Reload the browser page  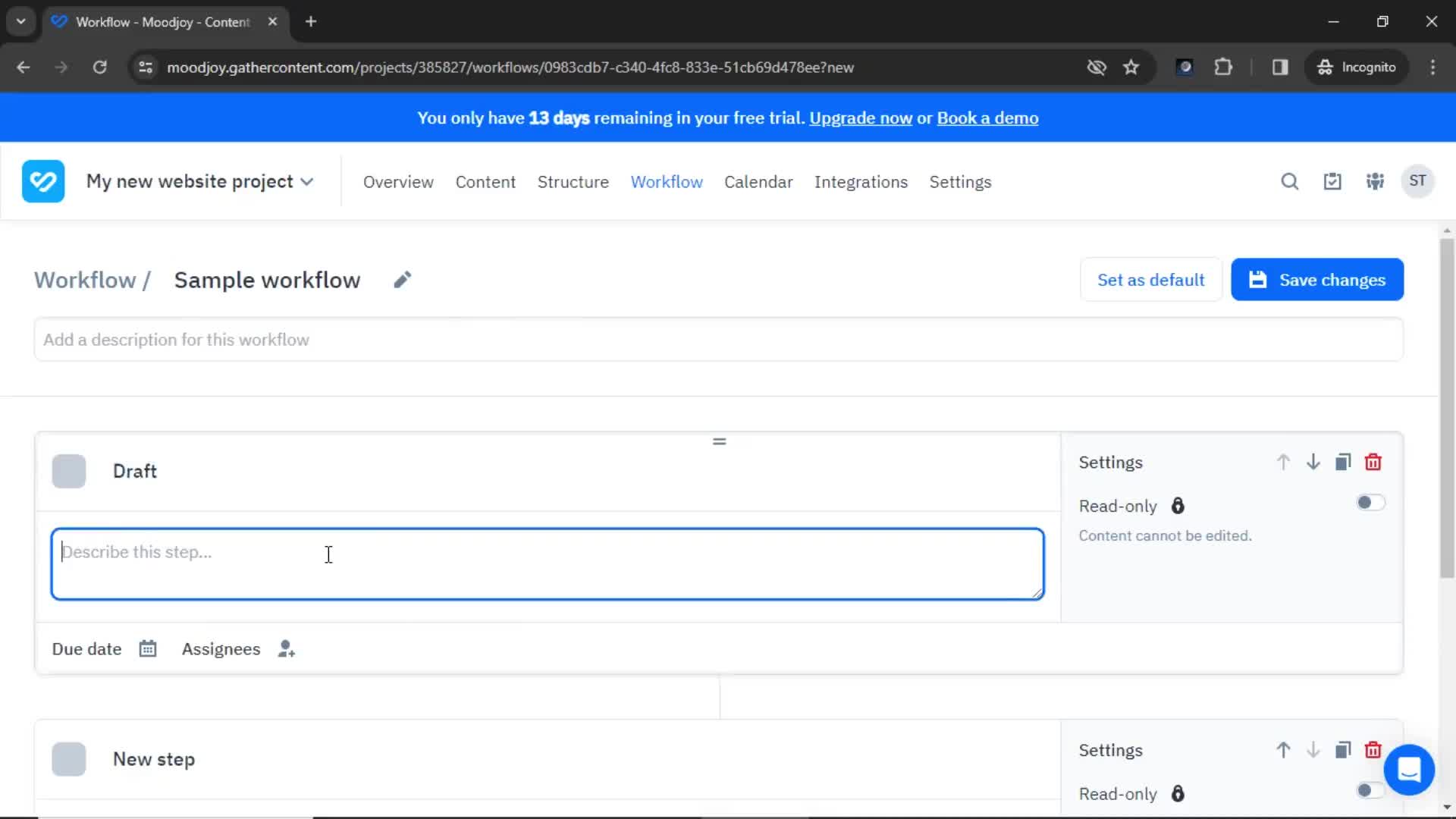tap(99, 67)
